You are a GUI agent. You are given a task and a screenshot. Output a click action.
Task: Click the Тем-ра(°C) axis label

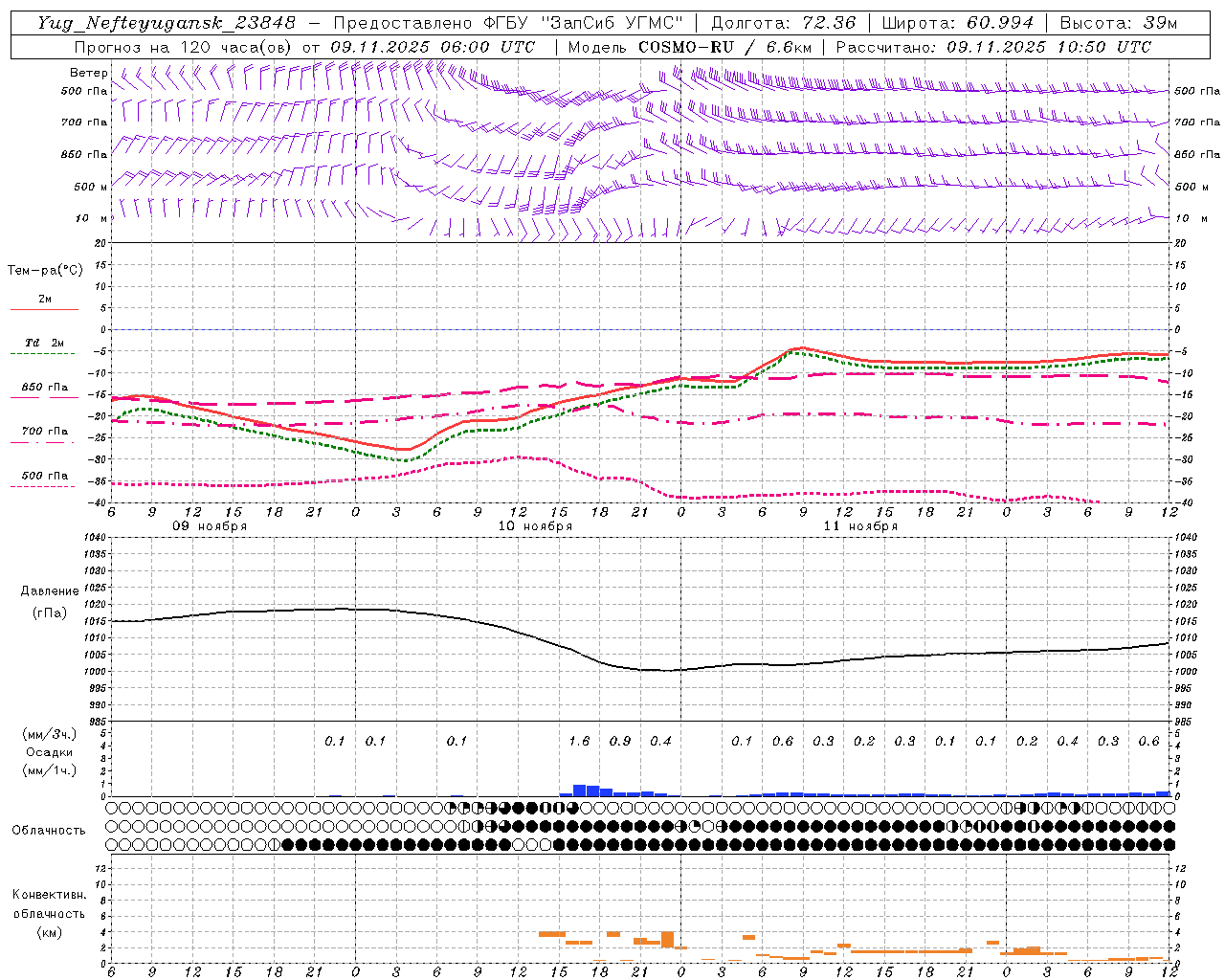(45, 271)
